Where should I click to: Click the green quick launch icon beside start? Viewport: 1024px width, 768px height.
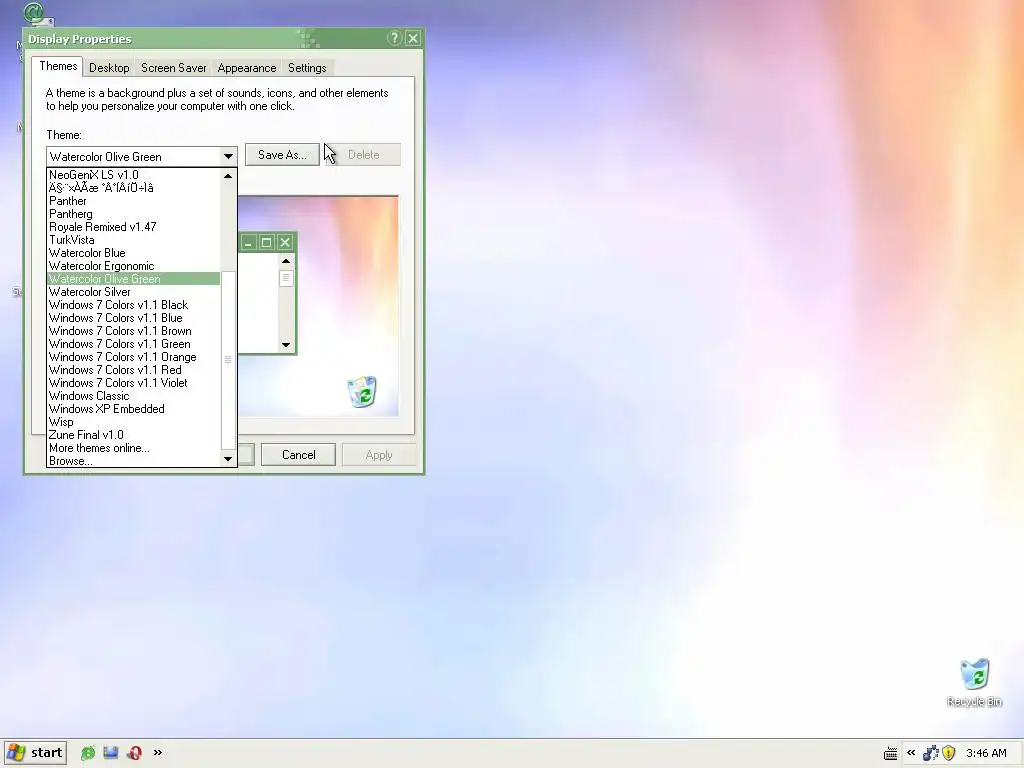[88, 753]
